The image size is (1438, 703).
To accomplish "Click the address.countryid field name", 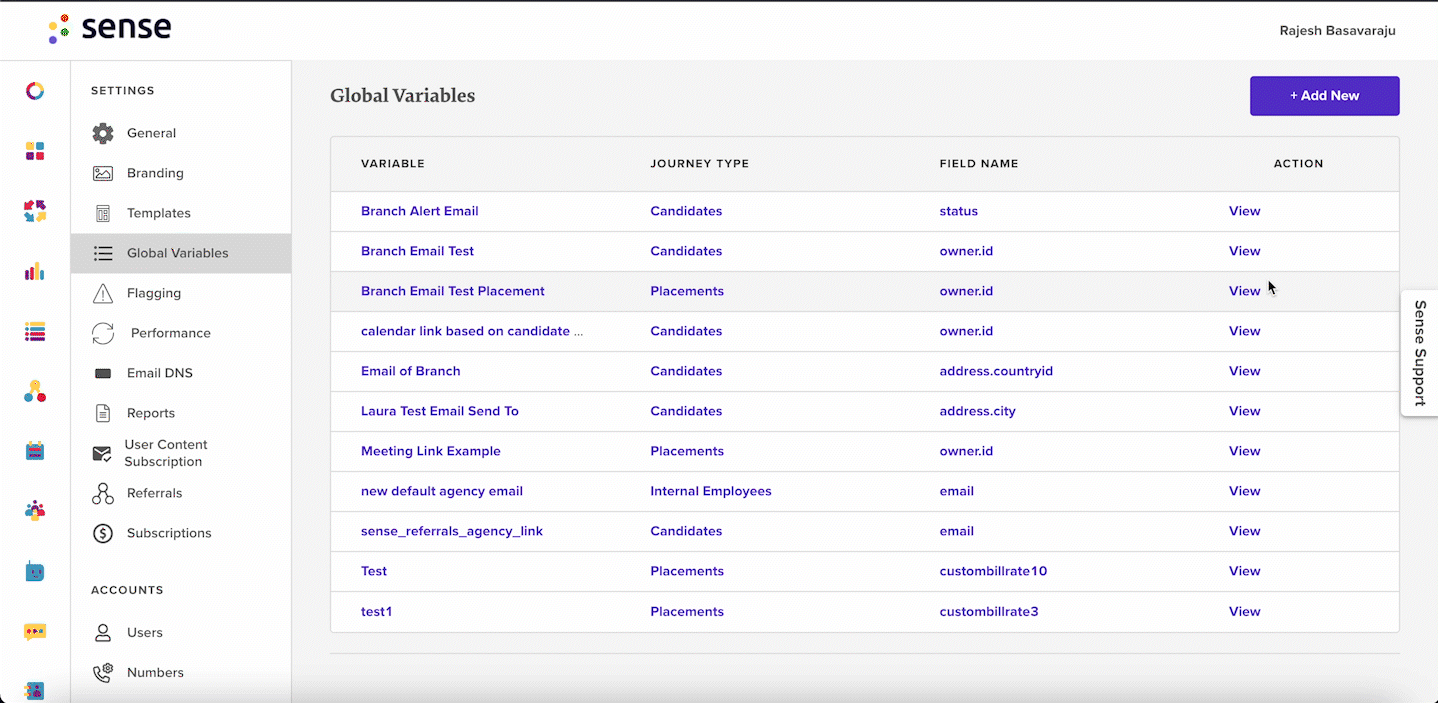I will pos(996,371).
